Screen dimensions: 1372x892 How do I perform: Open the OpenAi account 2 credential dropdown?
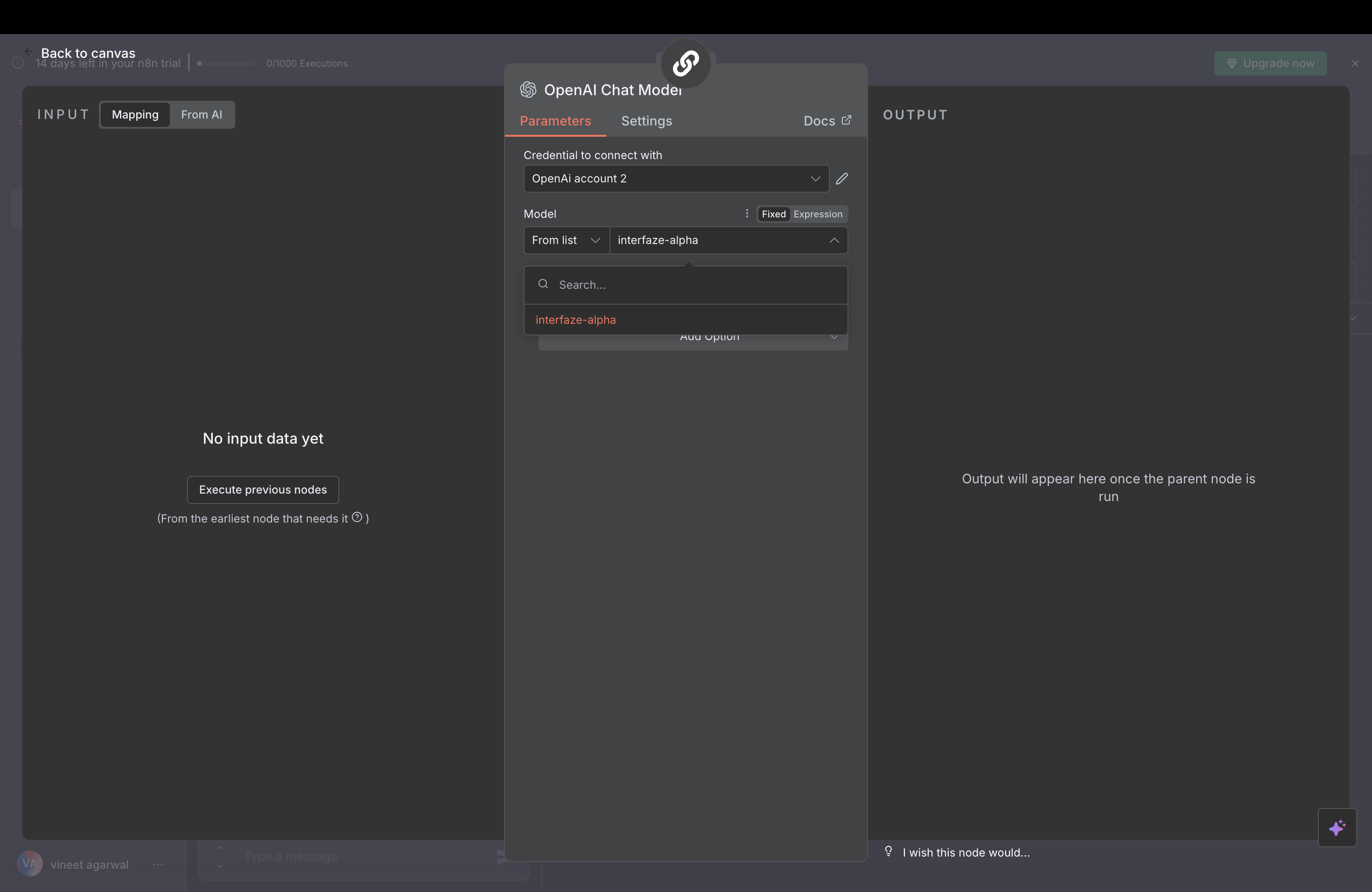[x=675, y=179]
